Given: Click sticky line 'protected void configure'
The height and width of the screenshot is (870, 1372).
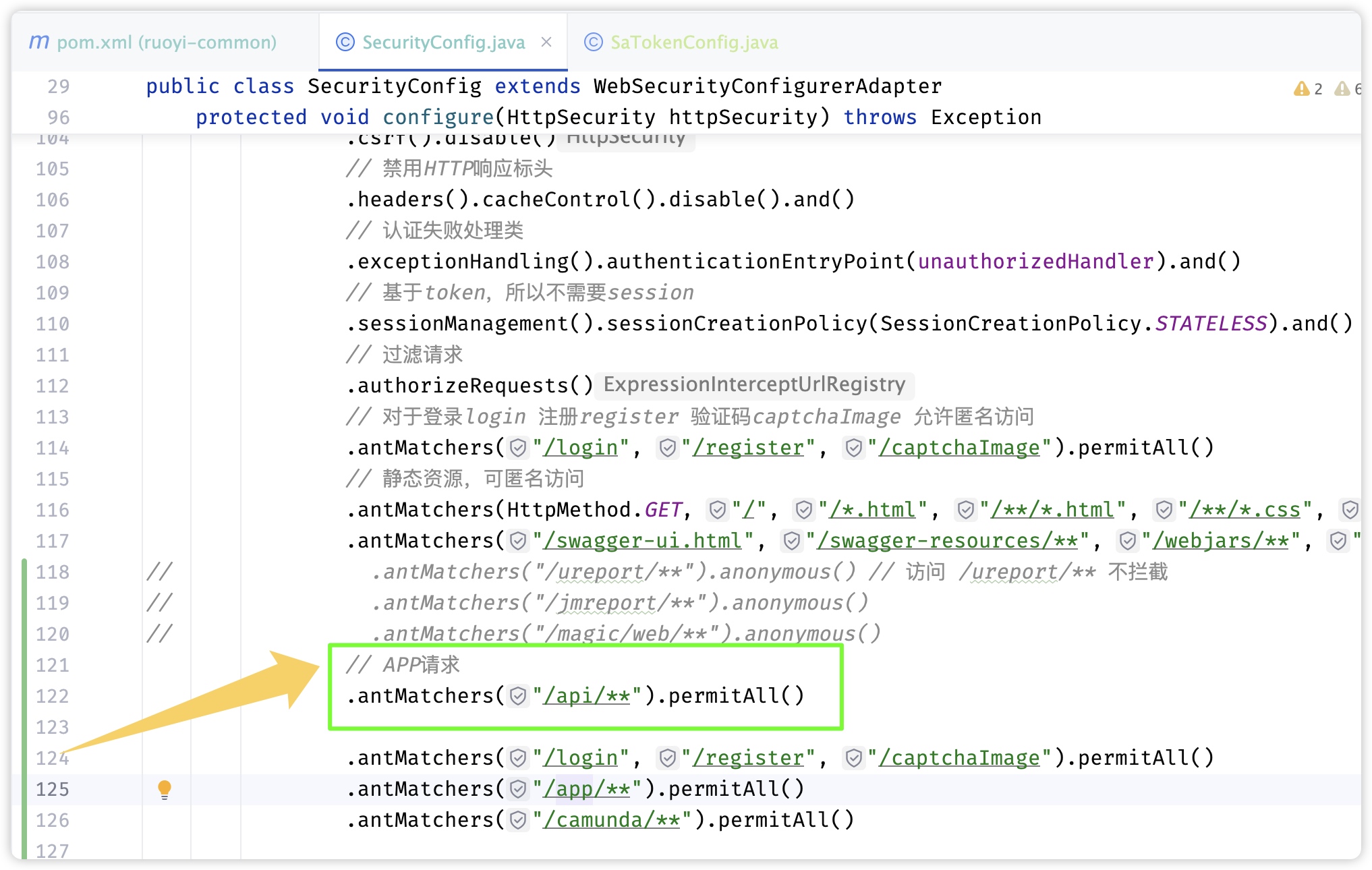Looking at the screenshot, I should (x=619, y=117).
